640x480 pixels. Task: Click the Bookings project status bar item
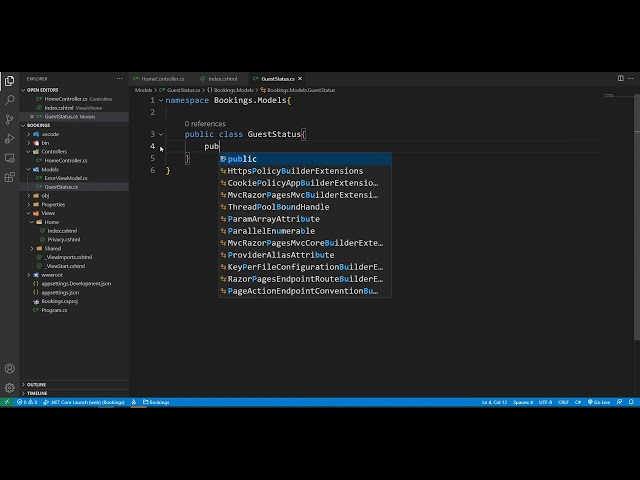(x=156, y=402)
